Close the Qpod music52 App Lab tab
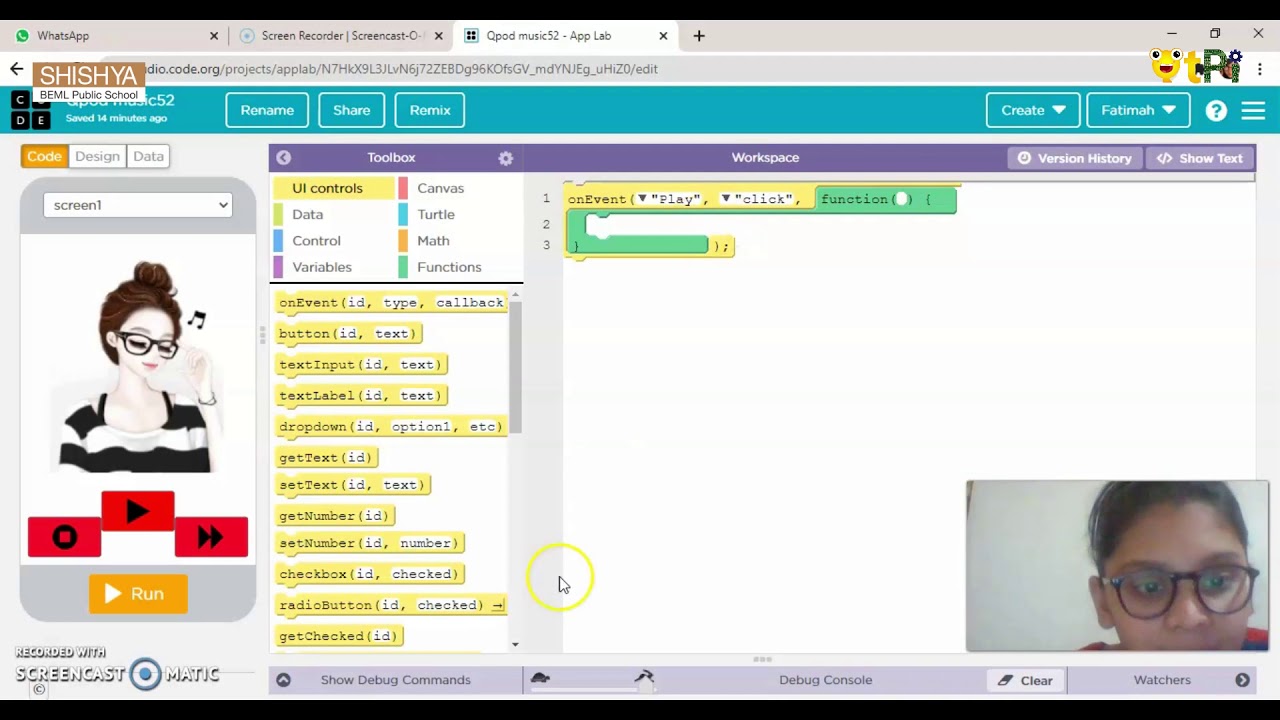The height and width of the screenshot is (720, 1280). click(x=663, y=36)
